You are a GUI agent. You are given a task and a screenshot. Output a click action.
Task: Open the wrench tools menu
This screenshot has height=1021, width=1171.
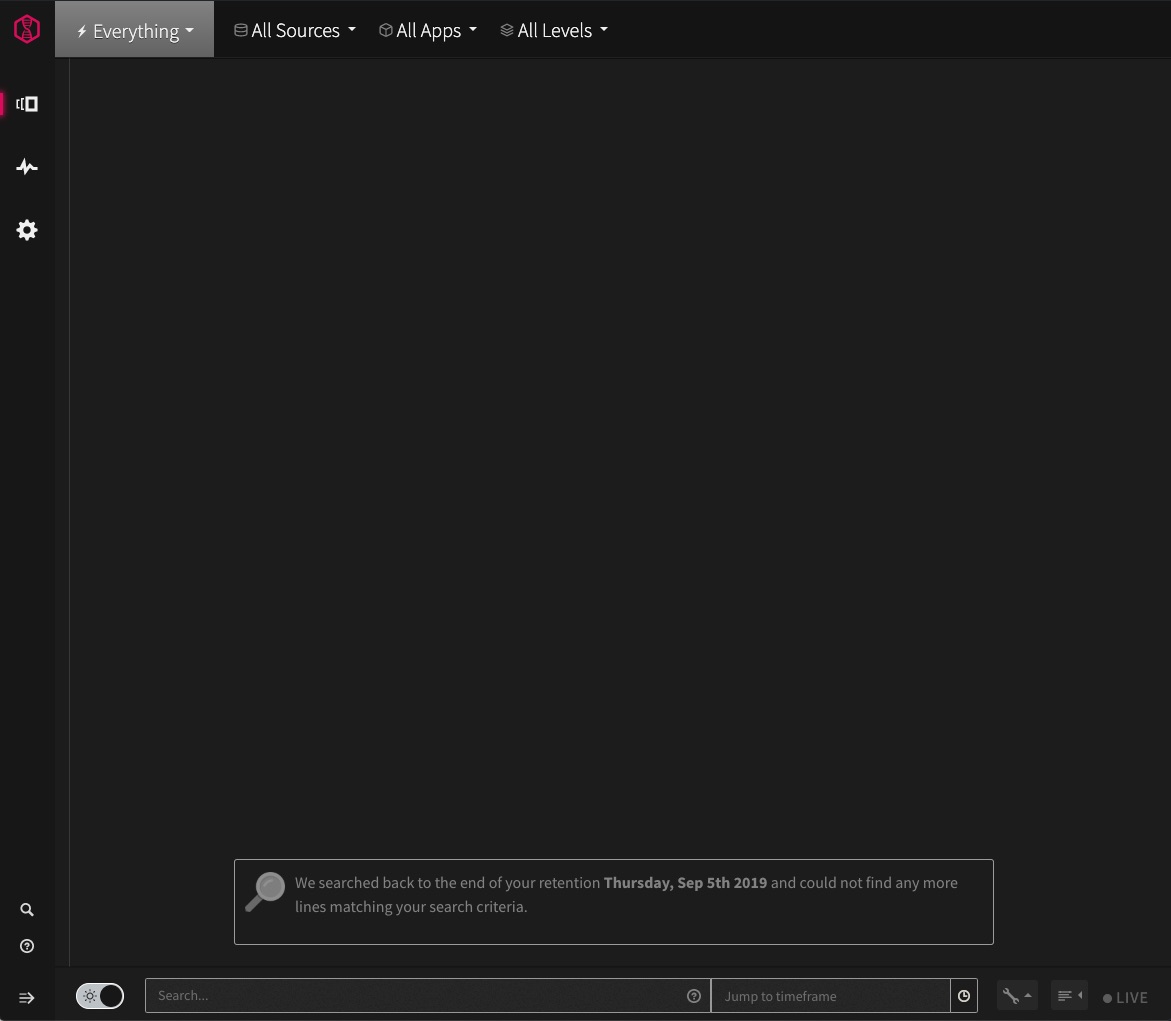pyautogui.click(x=1017, y=996)
